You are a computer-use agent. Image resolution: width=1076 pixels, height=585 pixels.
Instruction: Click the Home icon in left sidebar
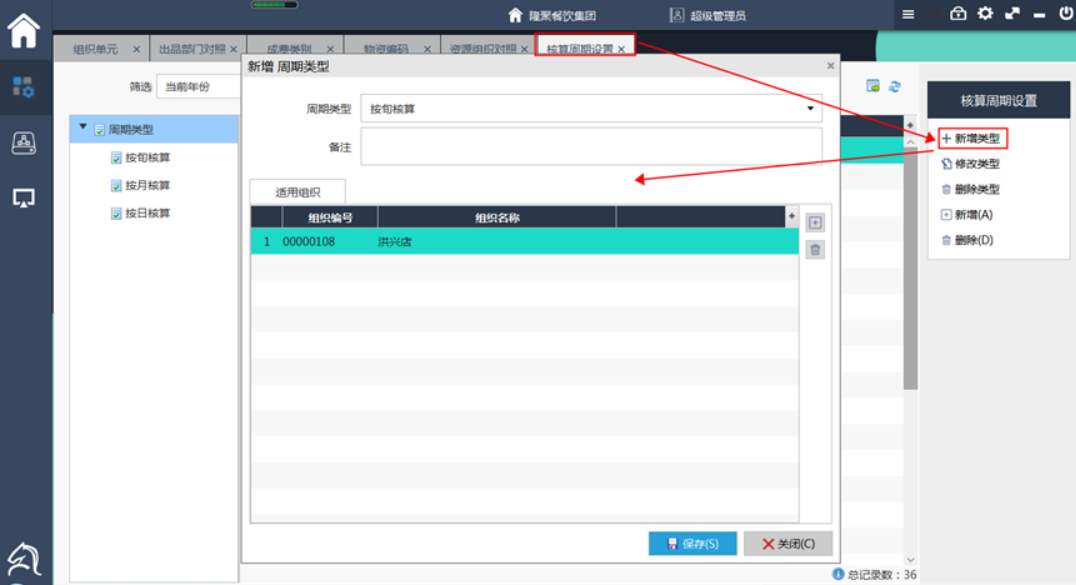click(x=24, y=30)
